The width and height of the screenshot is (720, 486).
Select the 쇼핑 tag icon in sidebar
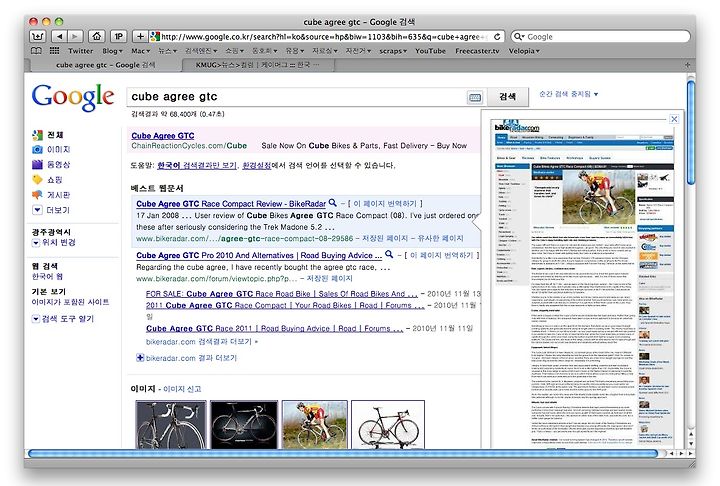(37, 180)
